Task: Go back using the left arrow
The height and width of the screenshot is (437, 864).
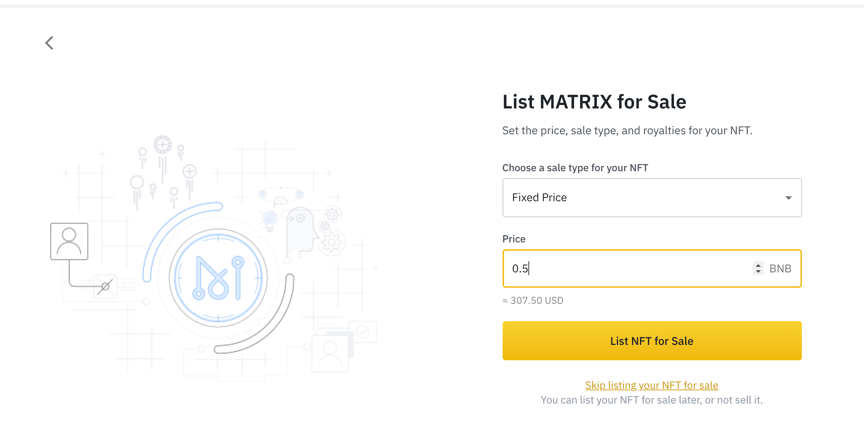Action: (49, 43)
